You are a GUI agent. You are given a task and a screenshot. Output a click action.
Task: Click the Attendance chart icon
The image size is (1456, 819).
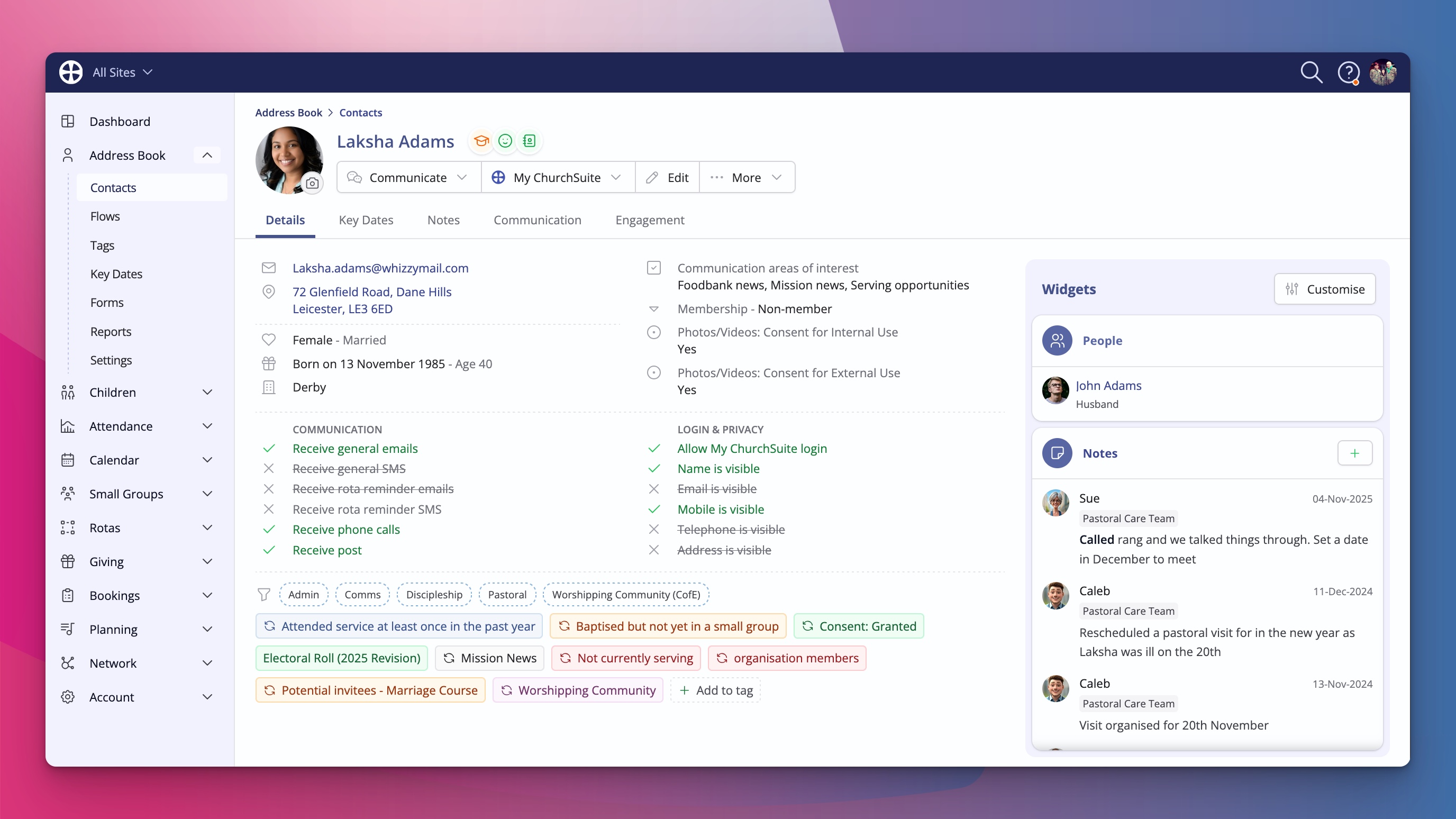tap(68, 426)
